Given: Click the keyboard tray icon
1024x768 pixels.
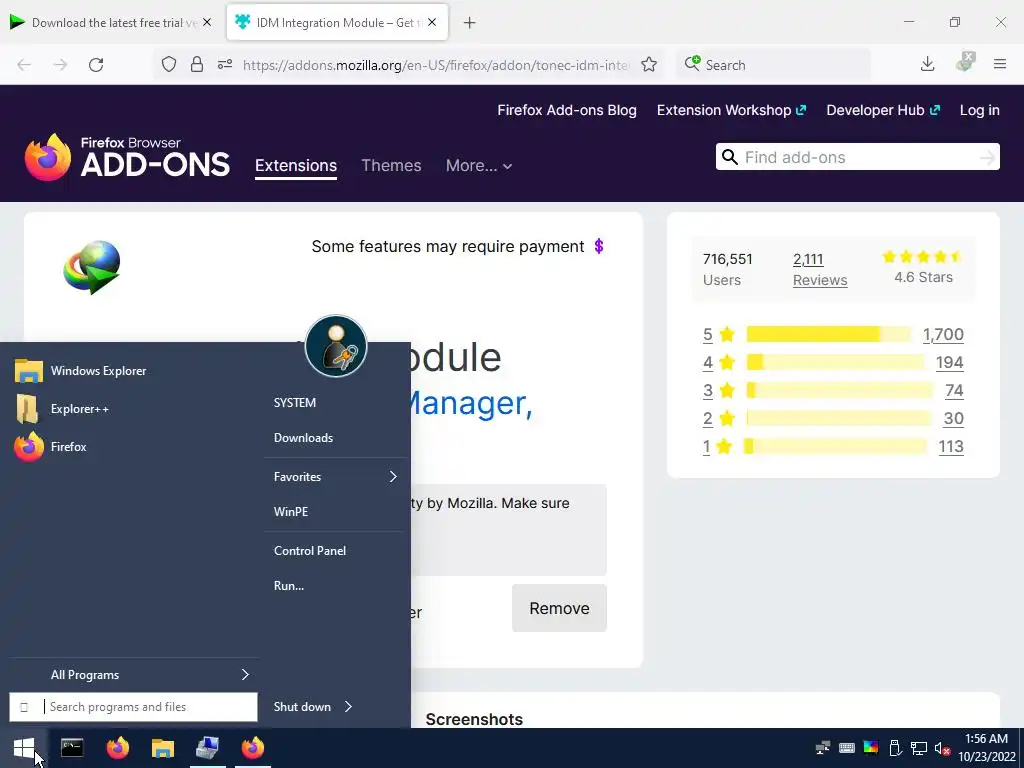Looking at the screenshot, I should click(x=847, y=748).
